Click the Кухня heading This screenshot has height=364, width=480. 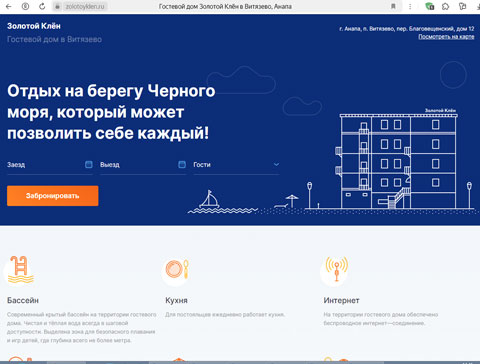click(x=176, y=300)
